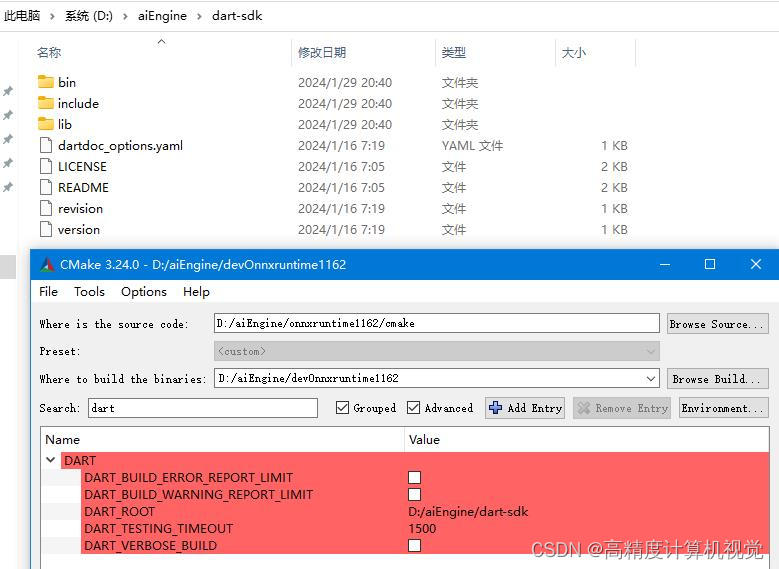This screenshot has width=779, height=569.
Task: Click the dartdoc_options.yaml file name
Action: 120,146
